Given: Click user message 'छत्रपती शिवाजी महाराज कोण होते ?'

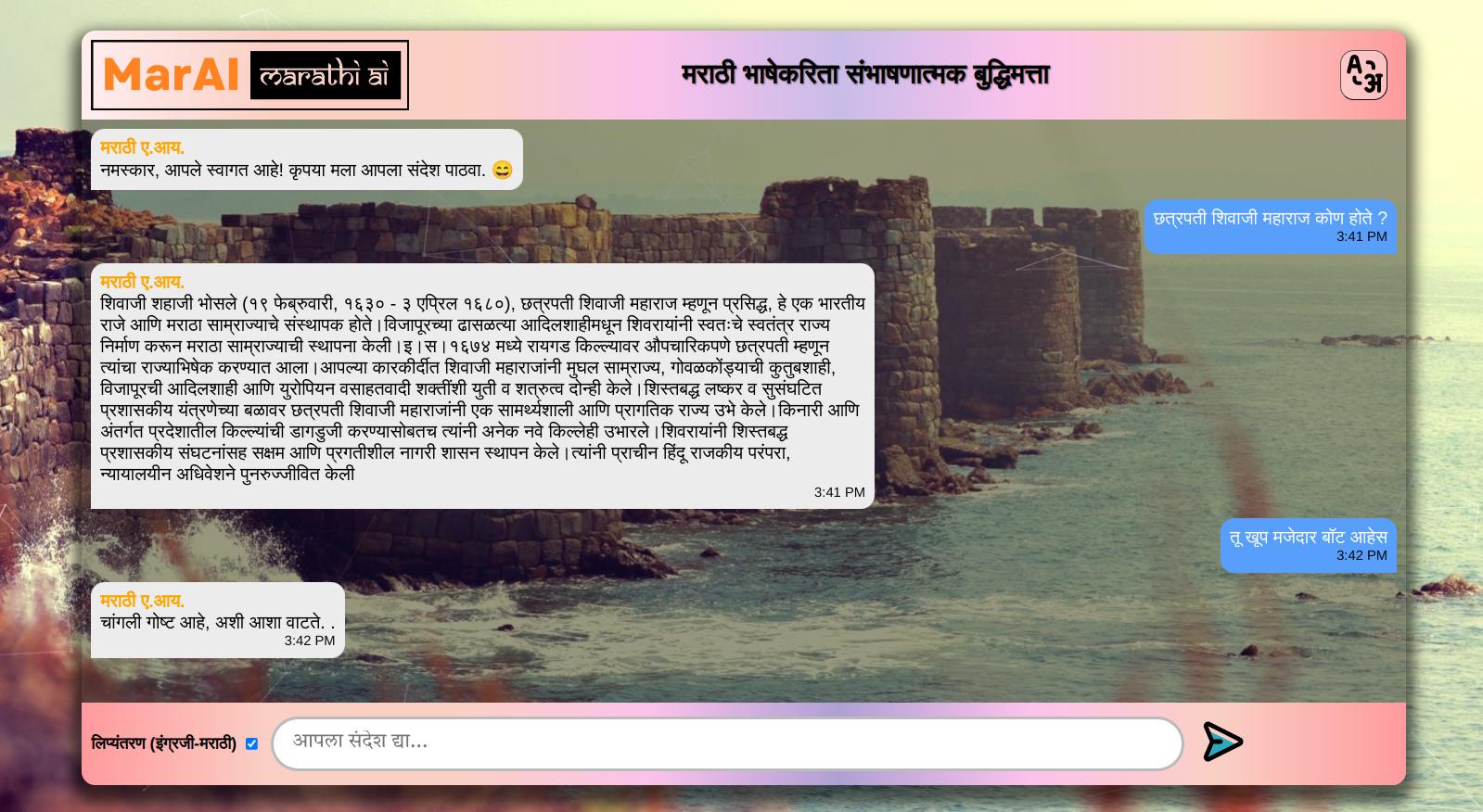Looking at the screenshot, I should click(1271, 218).
